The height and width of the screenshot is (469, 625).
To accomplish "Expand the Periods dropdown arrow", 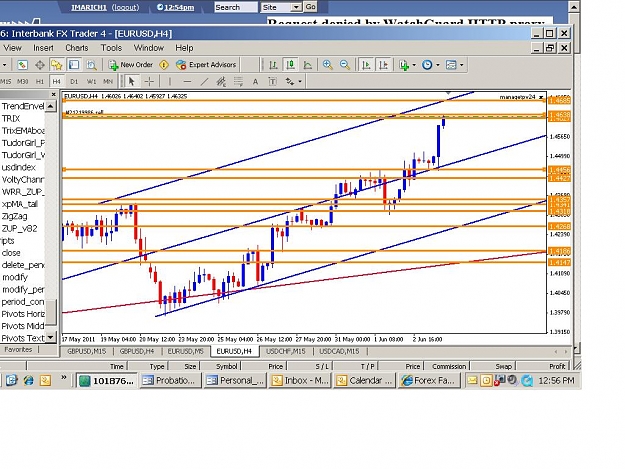I will pos(438,65).
